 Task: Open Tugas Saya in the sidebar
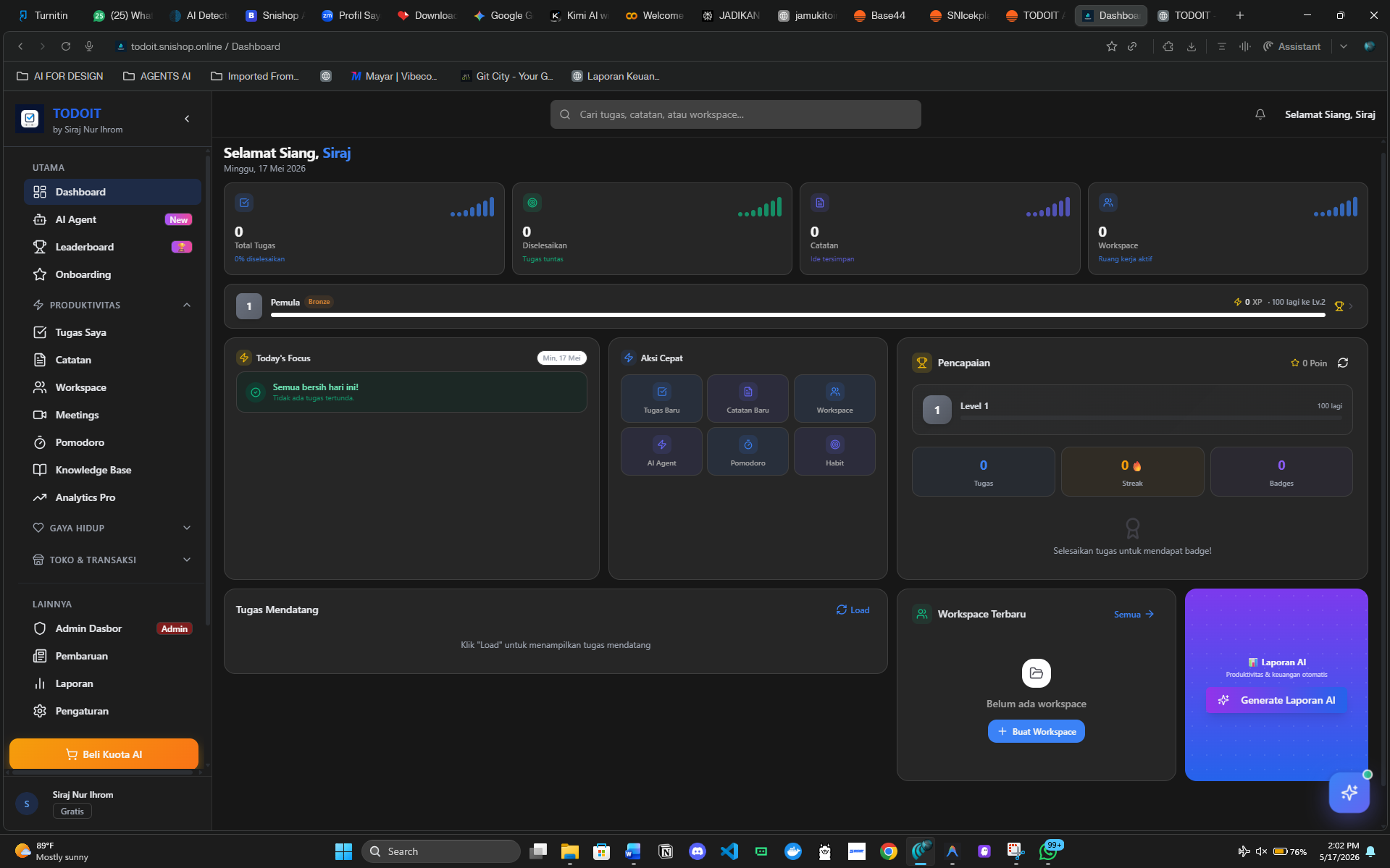pos(112,332)
